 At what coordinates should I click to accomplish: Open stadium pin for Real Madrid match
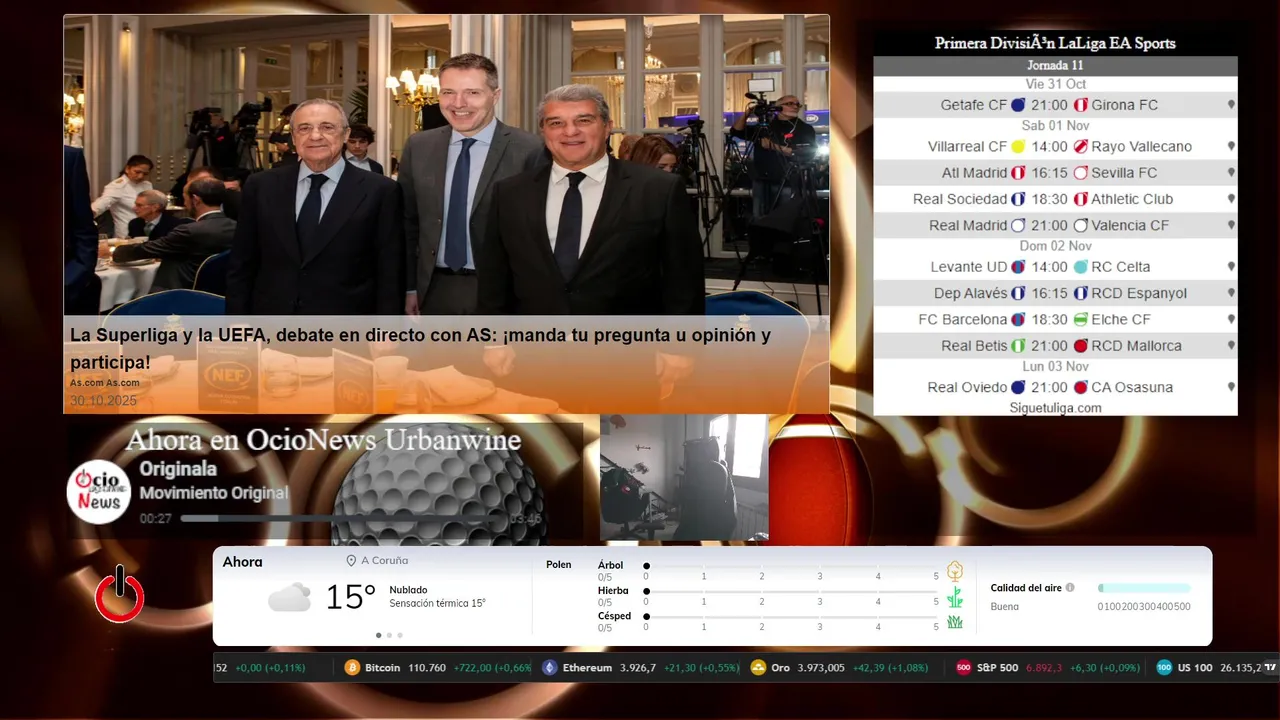[x=1231, y=226]
